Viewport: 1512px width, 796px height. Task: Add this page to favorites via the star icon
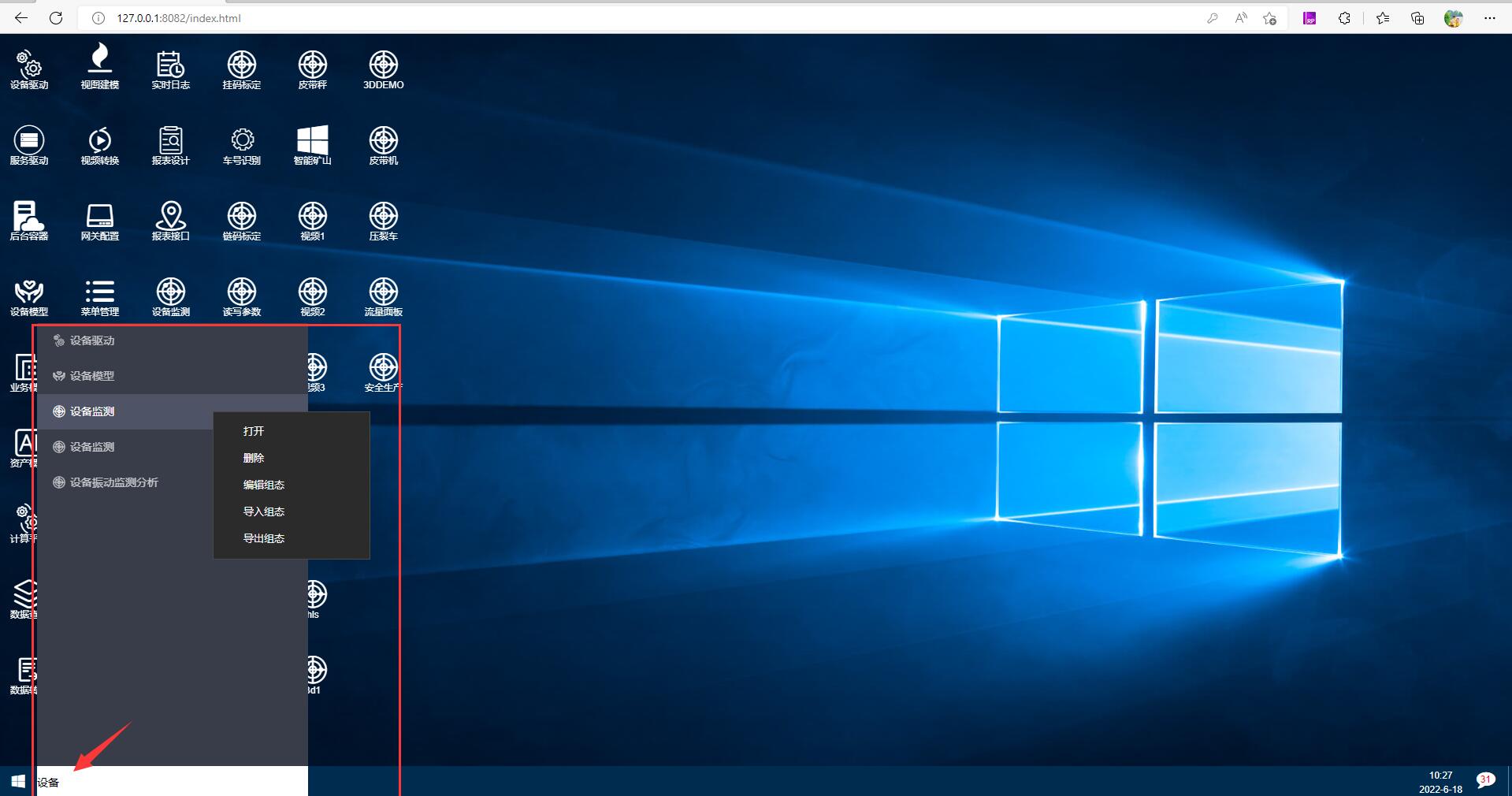coord(1269,18)
